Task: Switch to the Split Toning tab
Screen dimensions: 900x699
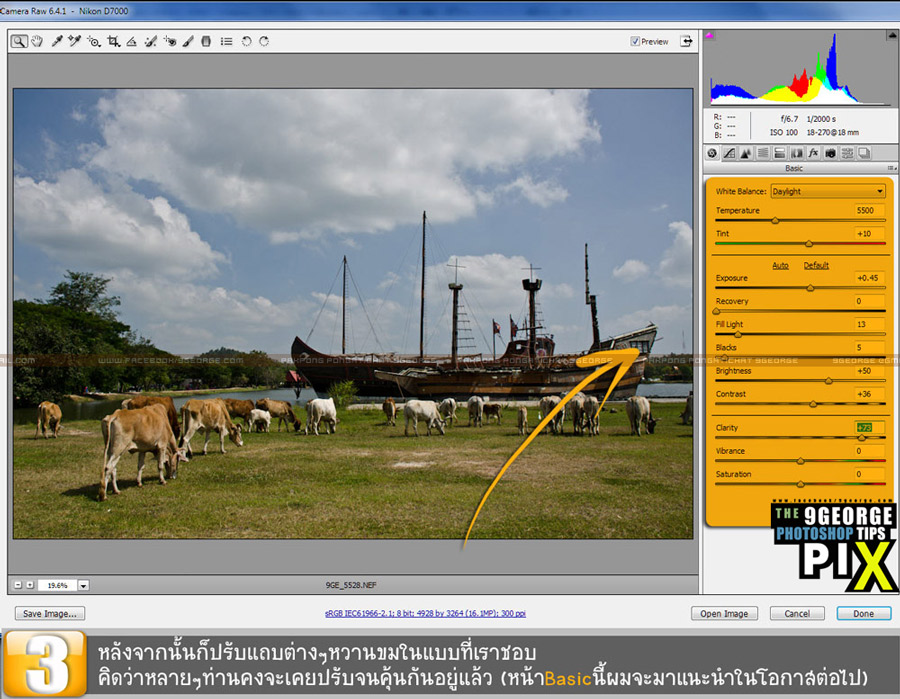Action: pos(779,153)
